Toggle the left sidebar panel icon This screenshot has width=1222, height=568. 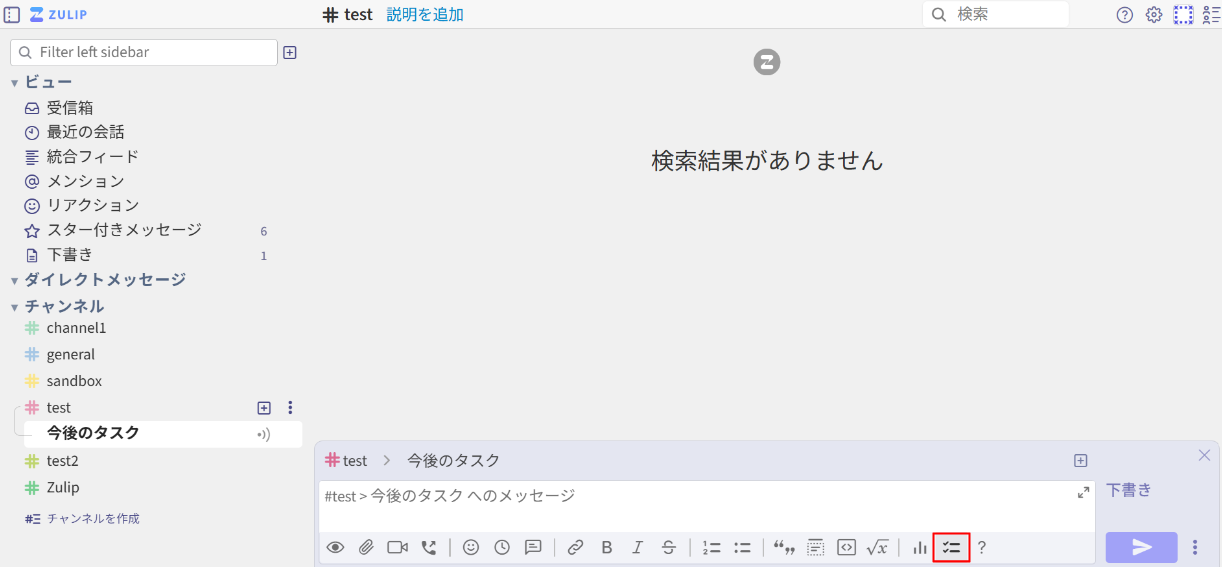[12, 14]
